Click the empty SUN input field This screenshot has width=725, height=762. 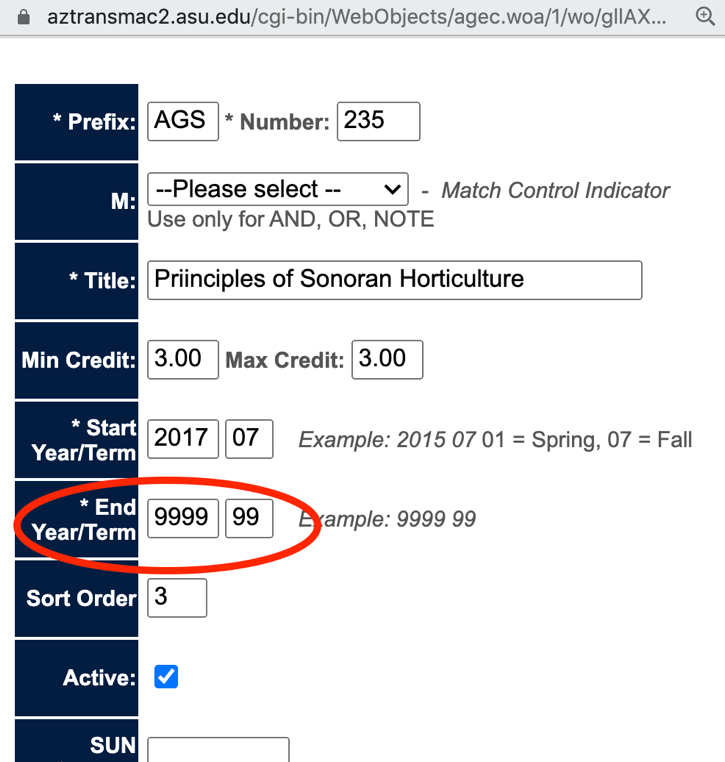(x=218, y=749)
